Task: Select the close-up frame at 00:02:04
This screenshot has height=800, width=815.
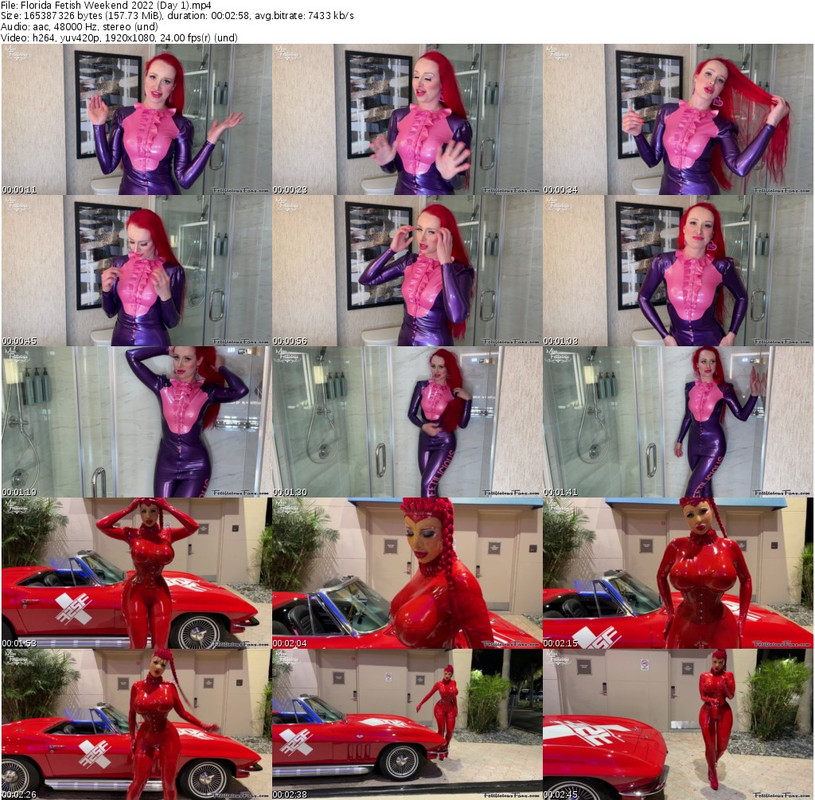Action: (x=407, y=573)
